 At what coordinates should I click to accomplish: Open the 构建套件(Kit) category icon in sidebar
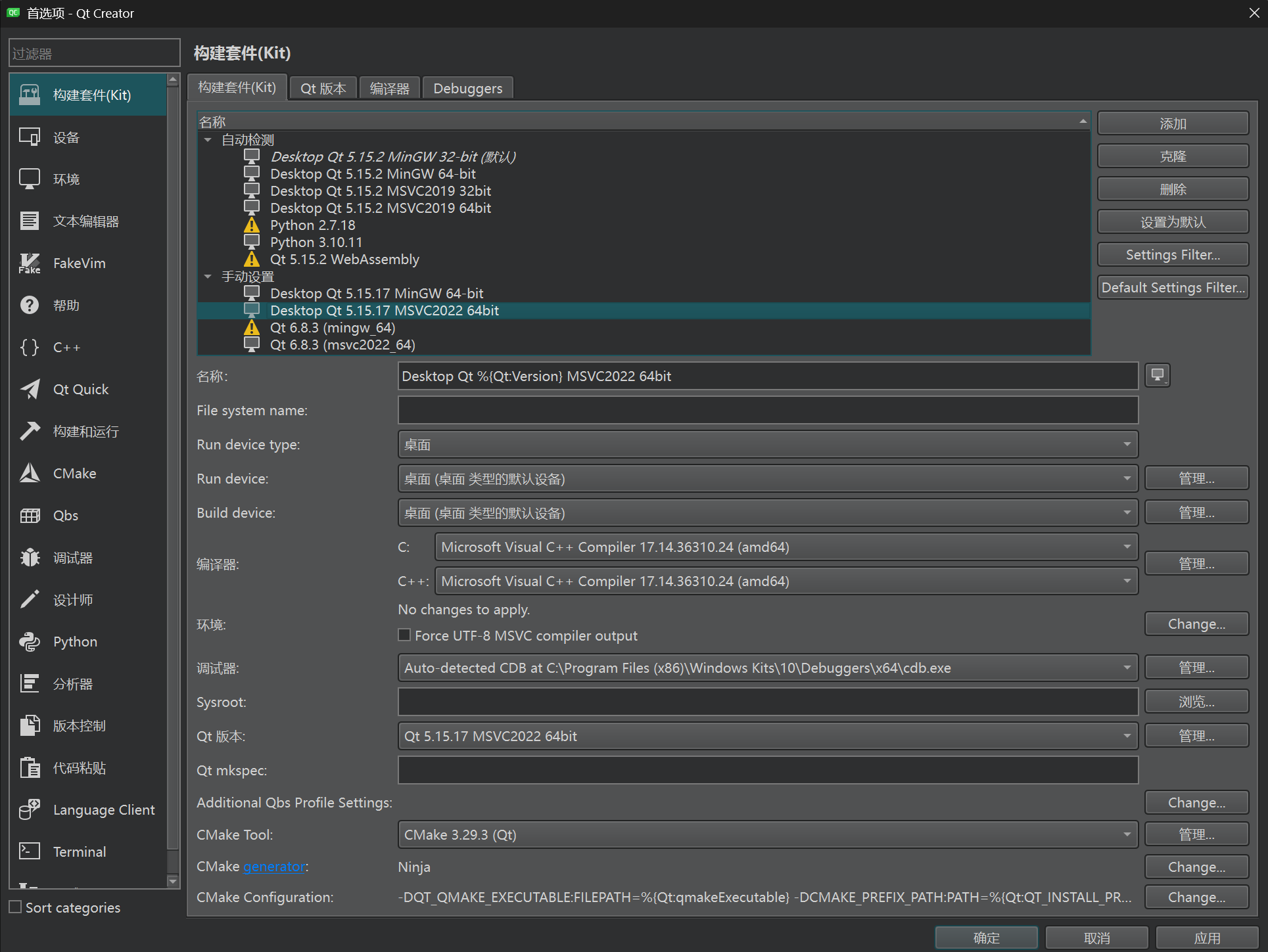coord(30,95)
